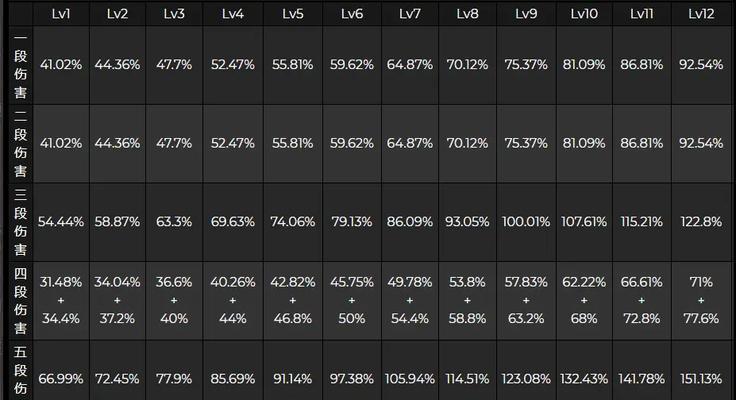Select the Lv9 column header
The width and height of the screenshot is (736, 400).
[x=525, y=14]
